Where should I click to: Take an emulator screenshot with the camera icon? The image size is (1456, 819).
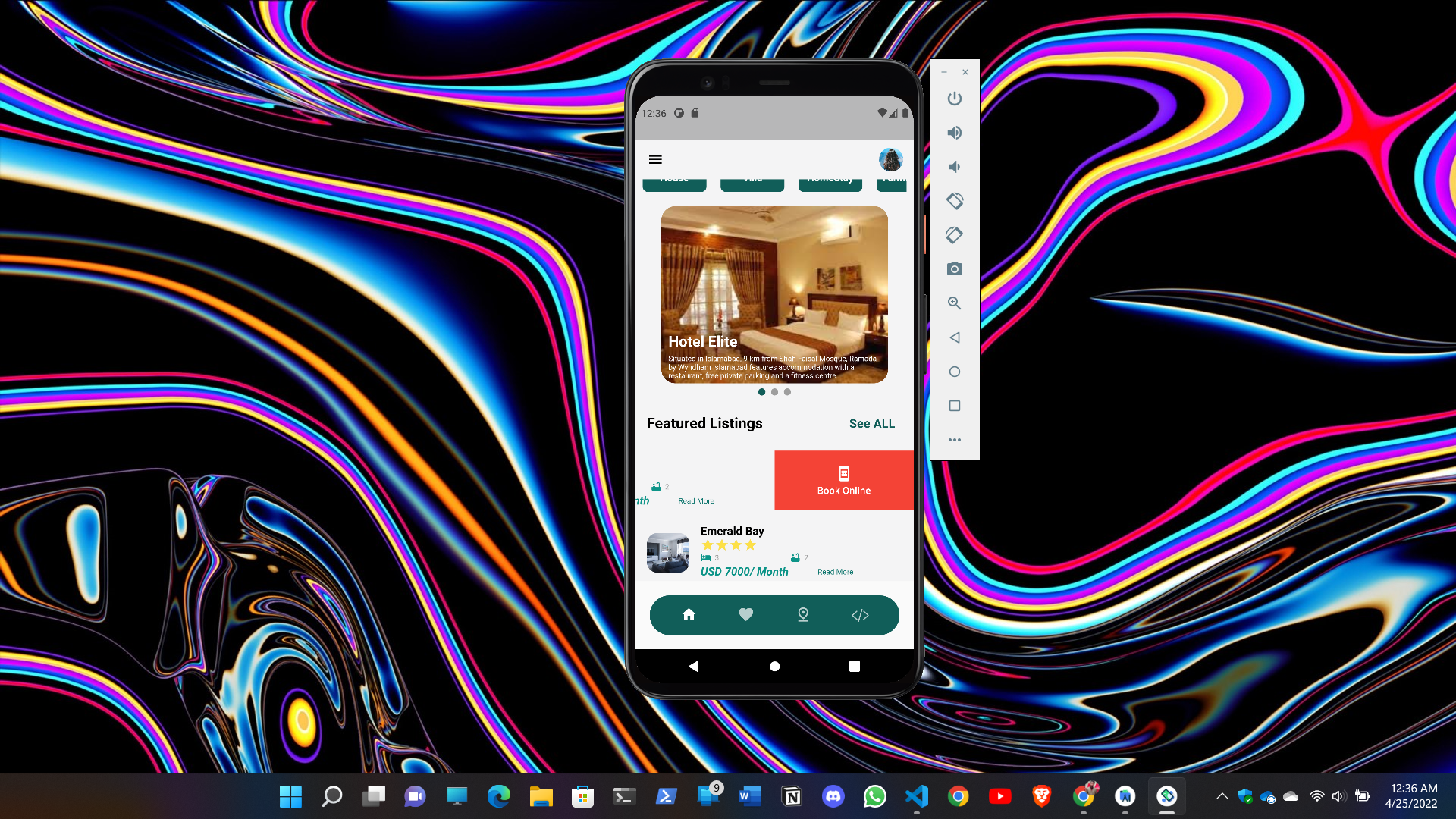point(955,269)
